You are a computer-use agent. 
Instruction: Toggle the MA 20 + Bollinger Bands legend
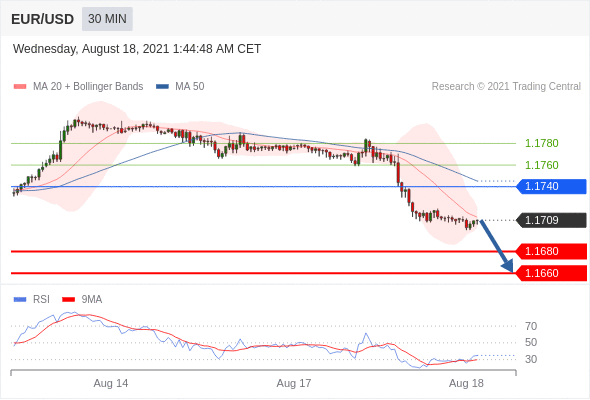click(x=88, y=87)
